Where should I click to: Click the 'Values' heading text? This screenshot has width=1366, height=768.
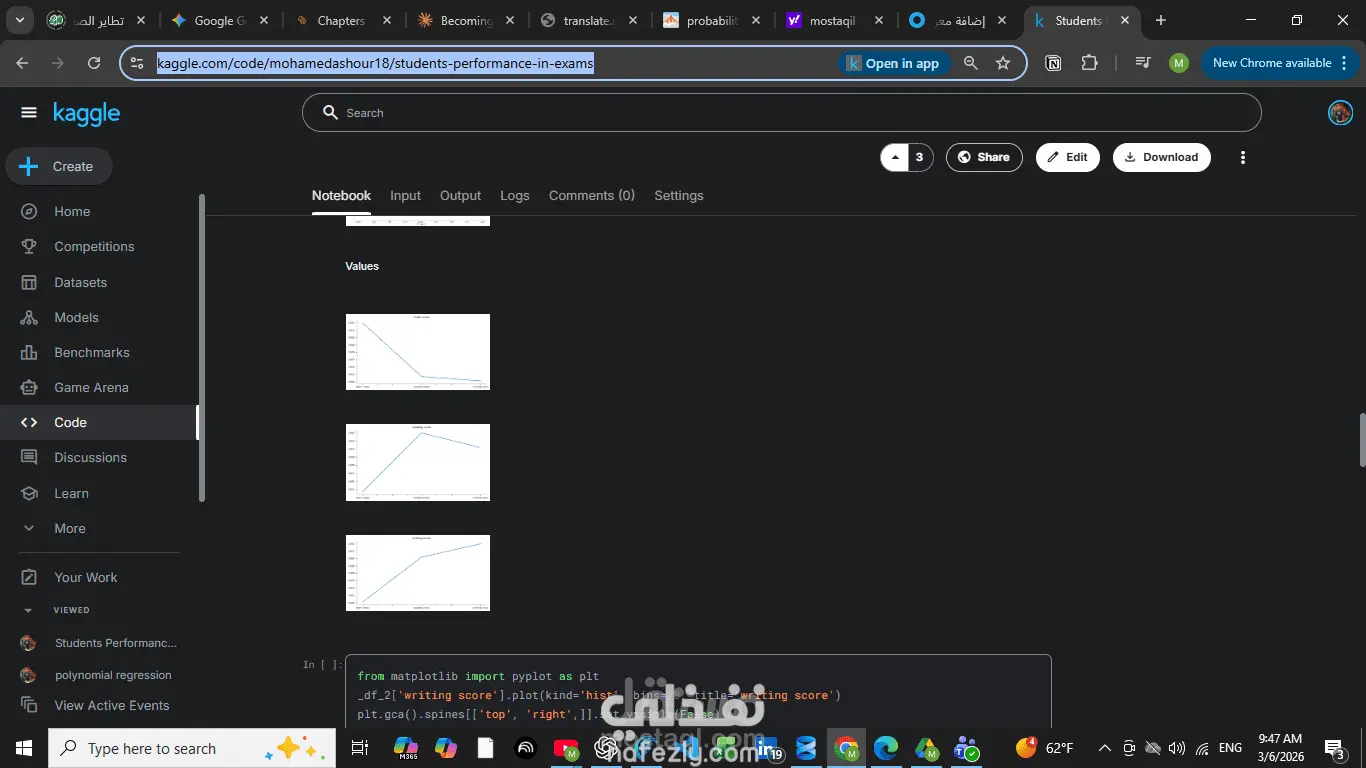[x=362, y=266]
